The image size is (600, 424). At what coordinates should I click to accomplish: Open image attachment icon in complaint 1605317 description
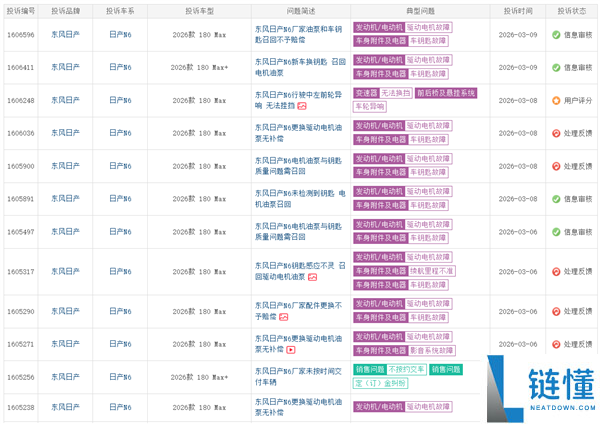point(312,277)
